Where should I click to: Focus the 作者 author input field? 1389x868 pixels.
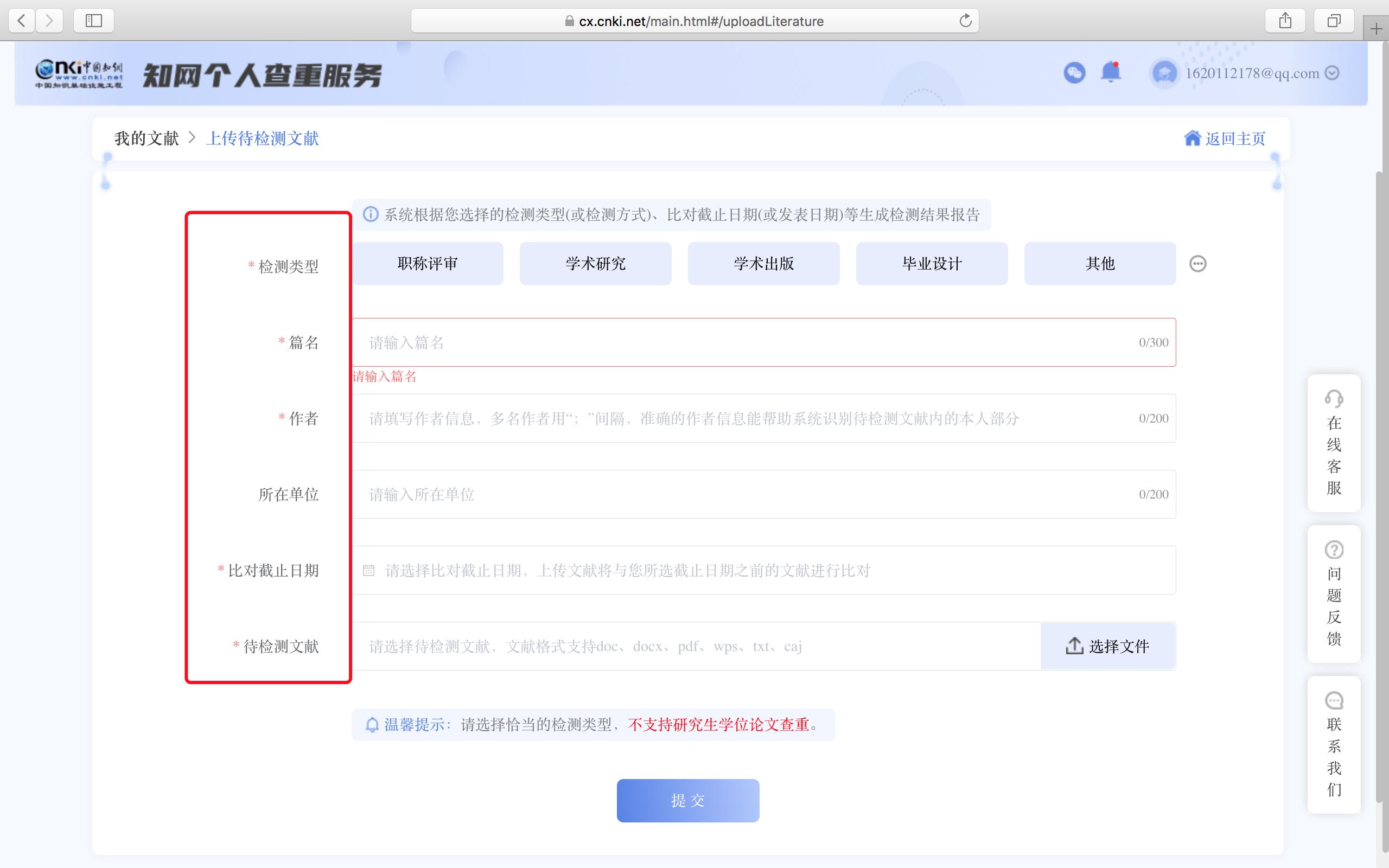pyautogui.click(x=764, y=418)
